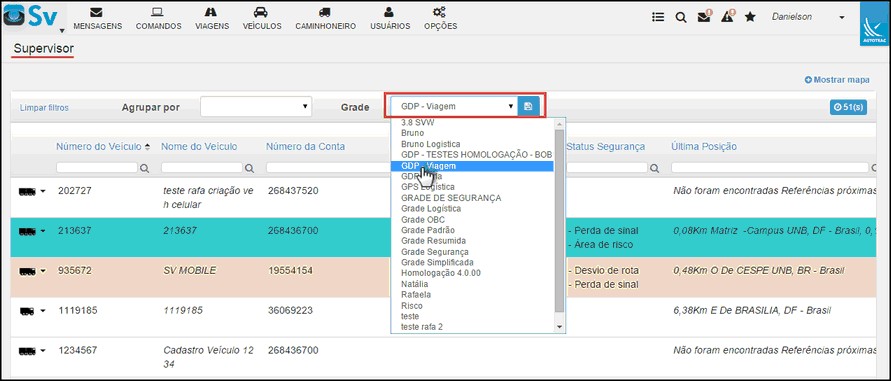Screen dimensions: 891x381
Task: Click the Status Segurança filter field
Action: [607, 168]
